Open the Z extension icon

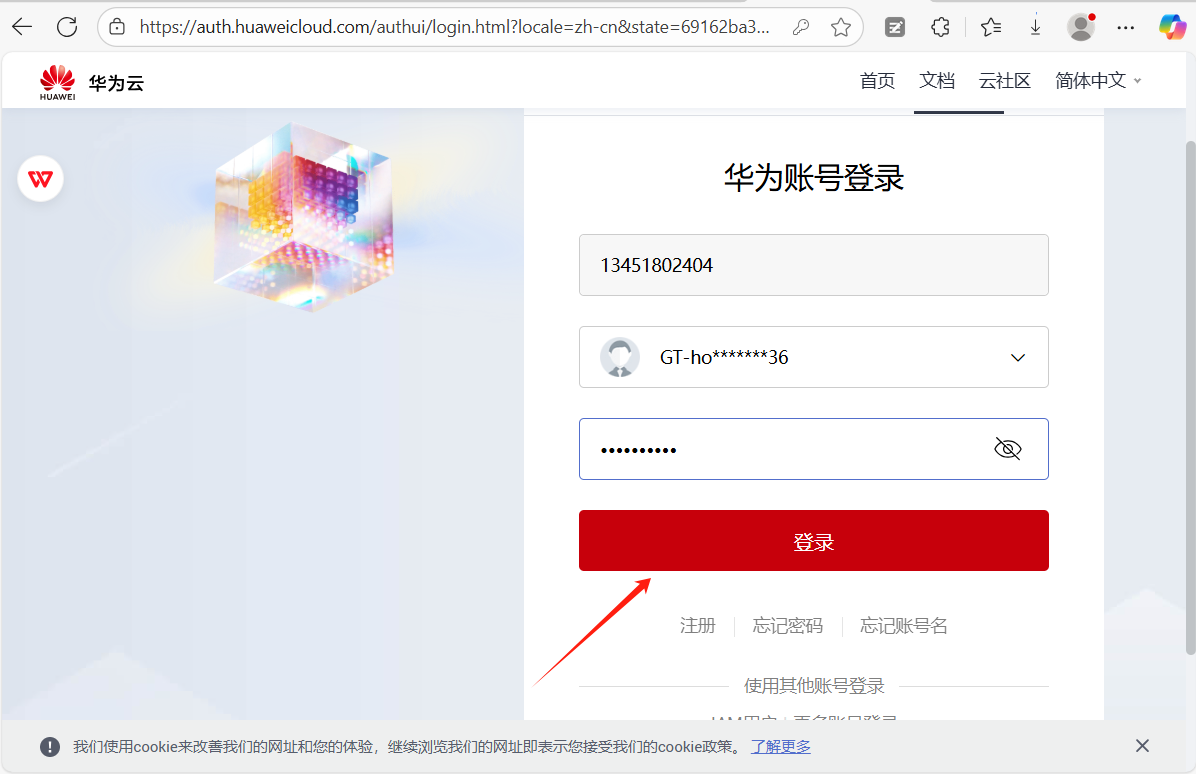895,27
